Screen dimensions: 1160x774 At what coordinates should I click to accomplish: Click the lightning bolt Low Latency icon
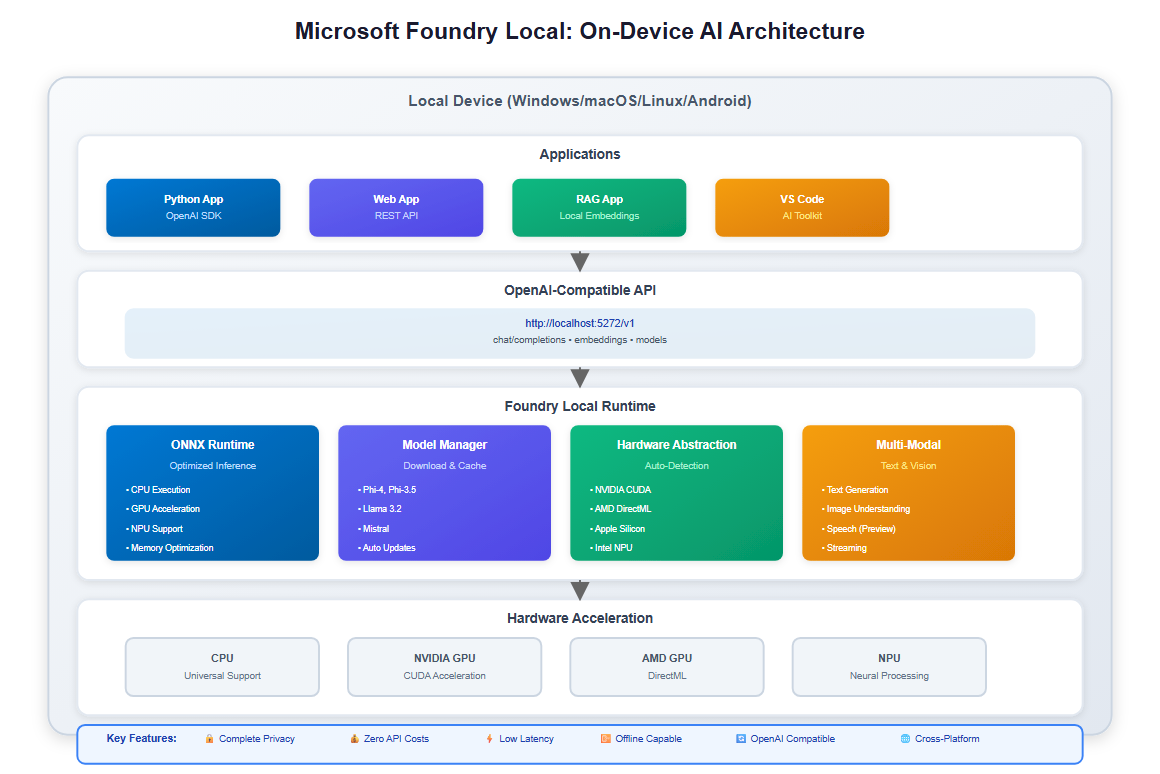489,739
